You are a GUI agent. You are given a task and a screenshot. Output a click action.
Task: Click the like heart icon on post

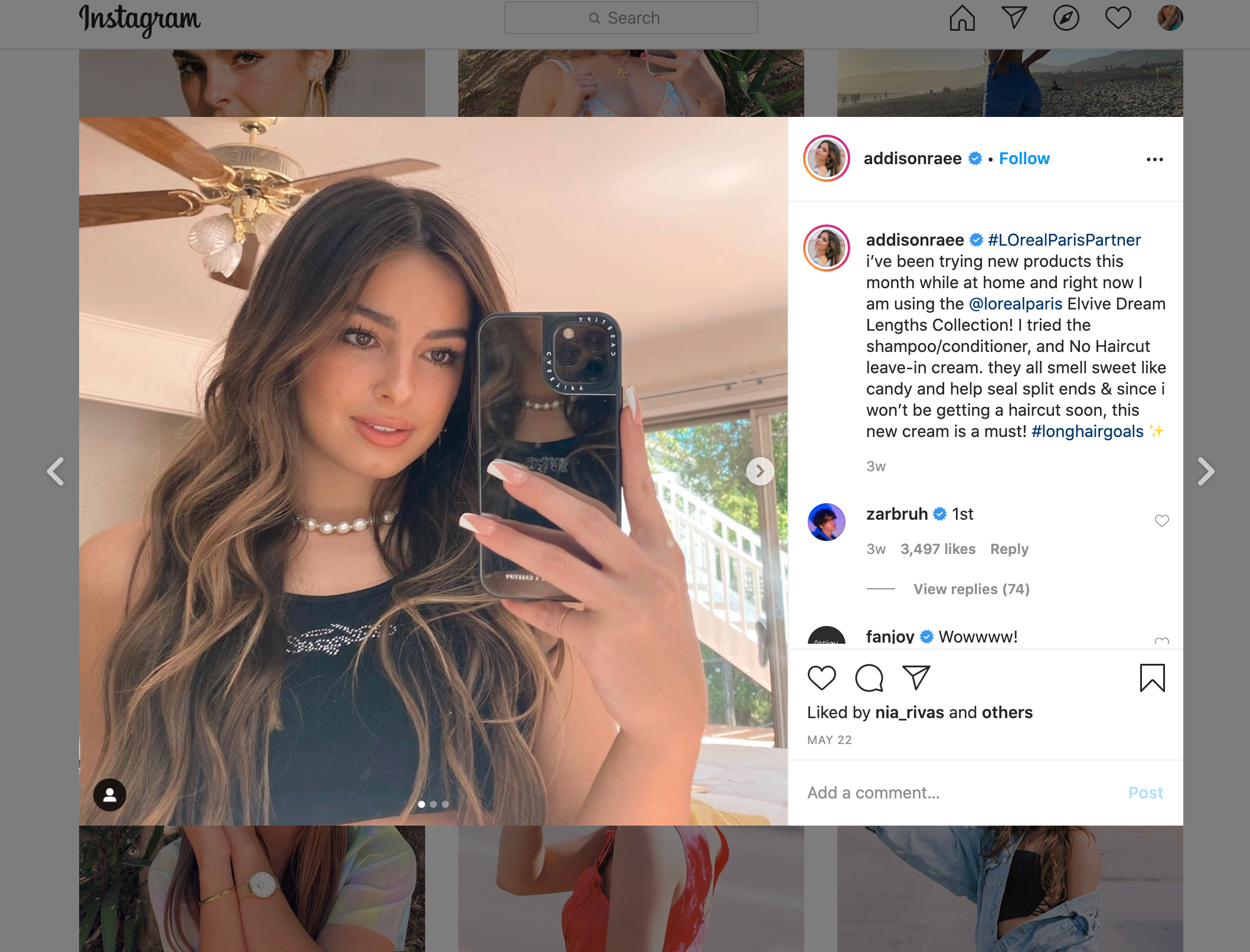click(x=822, y=678)
